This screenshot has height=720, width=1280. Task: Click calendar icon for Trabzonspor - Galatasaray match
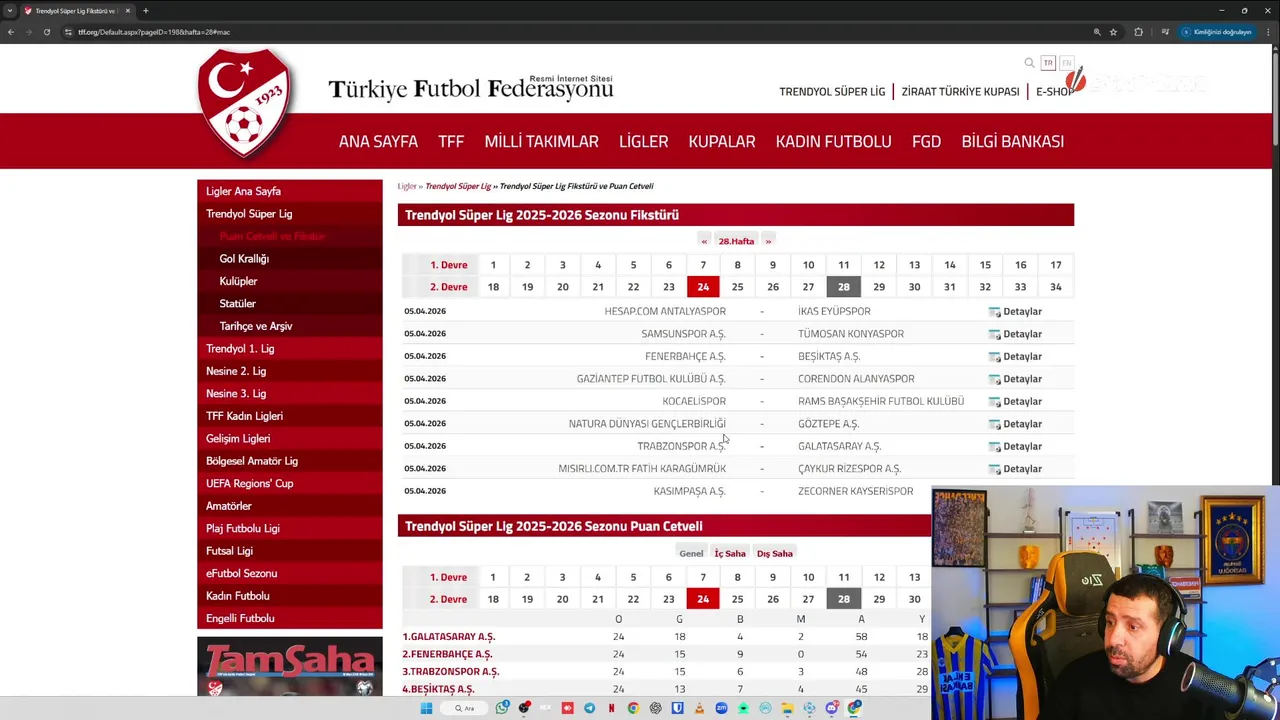[994, 447]
